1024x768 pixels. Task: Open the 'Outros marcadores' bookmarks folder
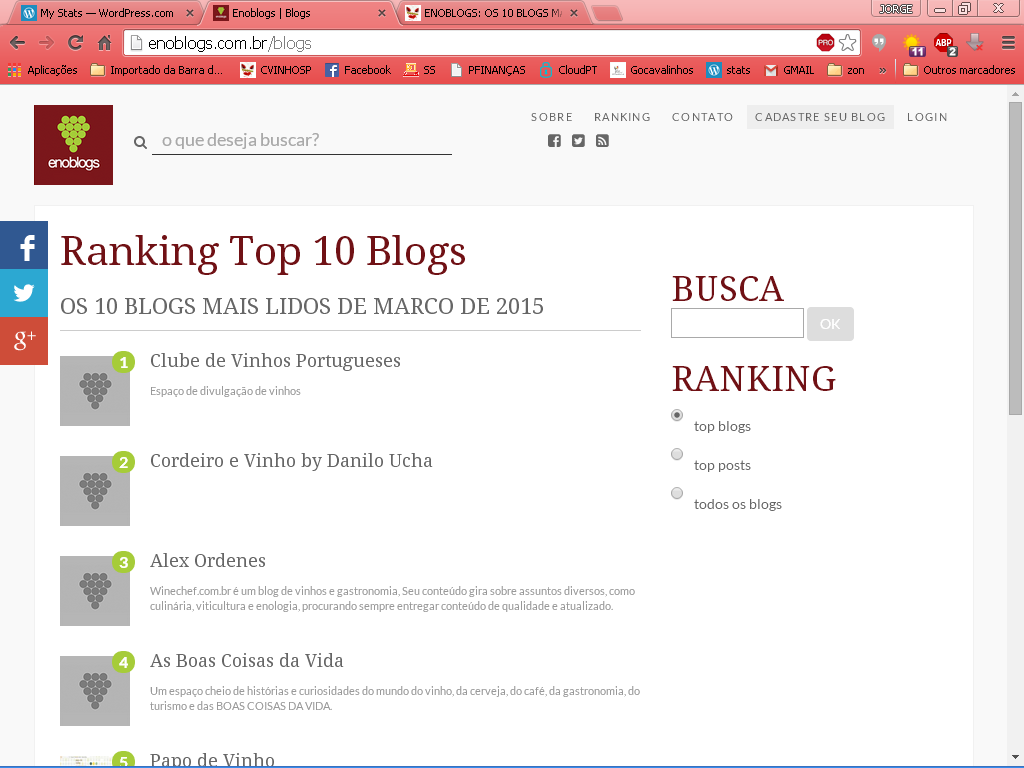click(x=958, y=70)
